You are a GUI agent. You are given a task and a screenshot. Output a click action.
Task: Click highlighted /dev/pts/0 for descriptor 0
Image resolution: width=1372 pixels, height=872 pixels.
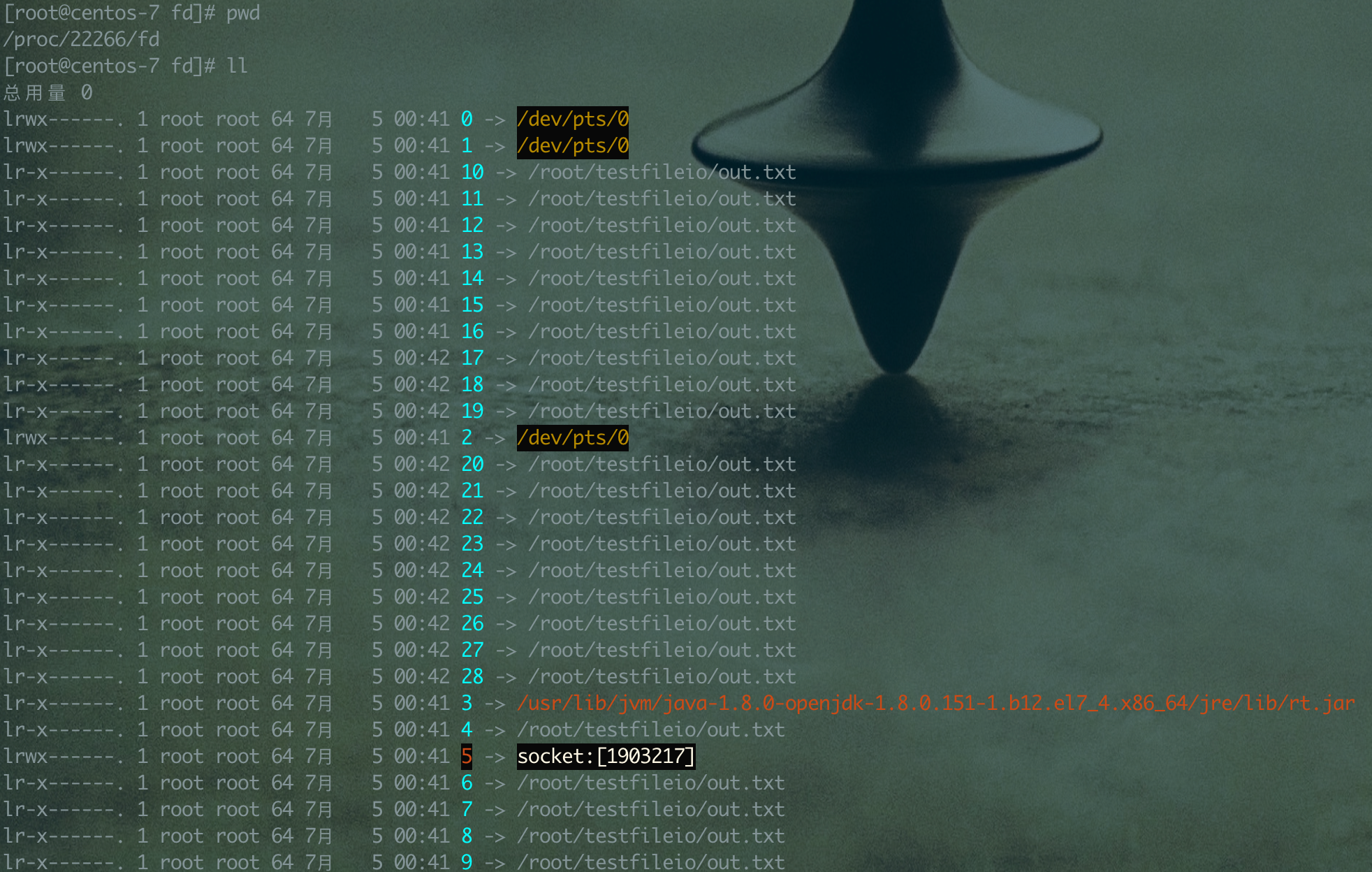(572, 119)
